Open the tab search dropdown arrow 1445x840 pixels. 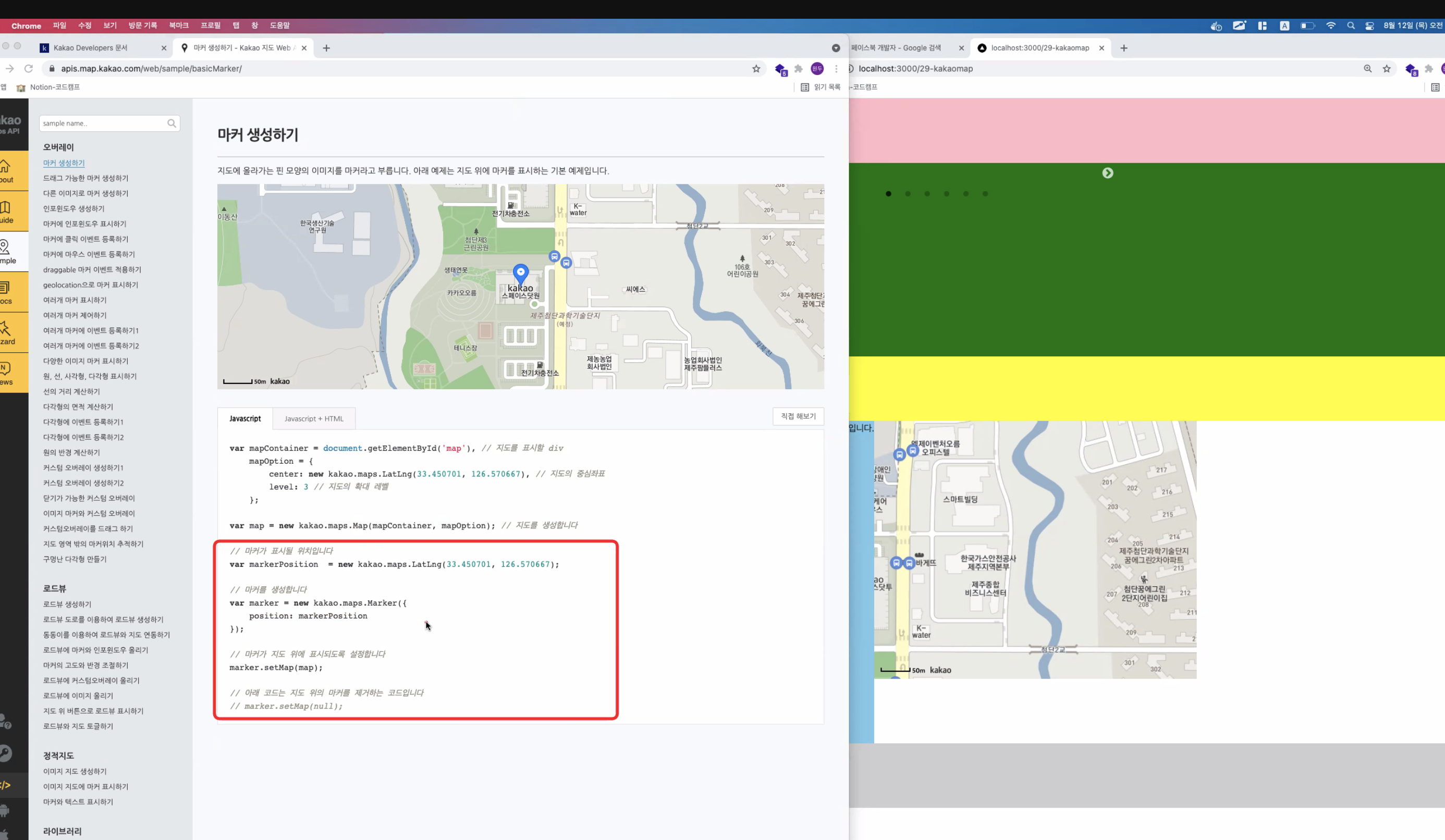836,48
